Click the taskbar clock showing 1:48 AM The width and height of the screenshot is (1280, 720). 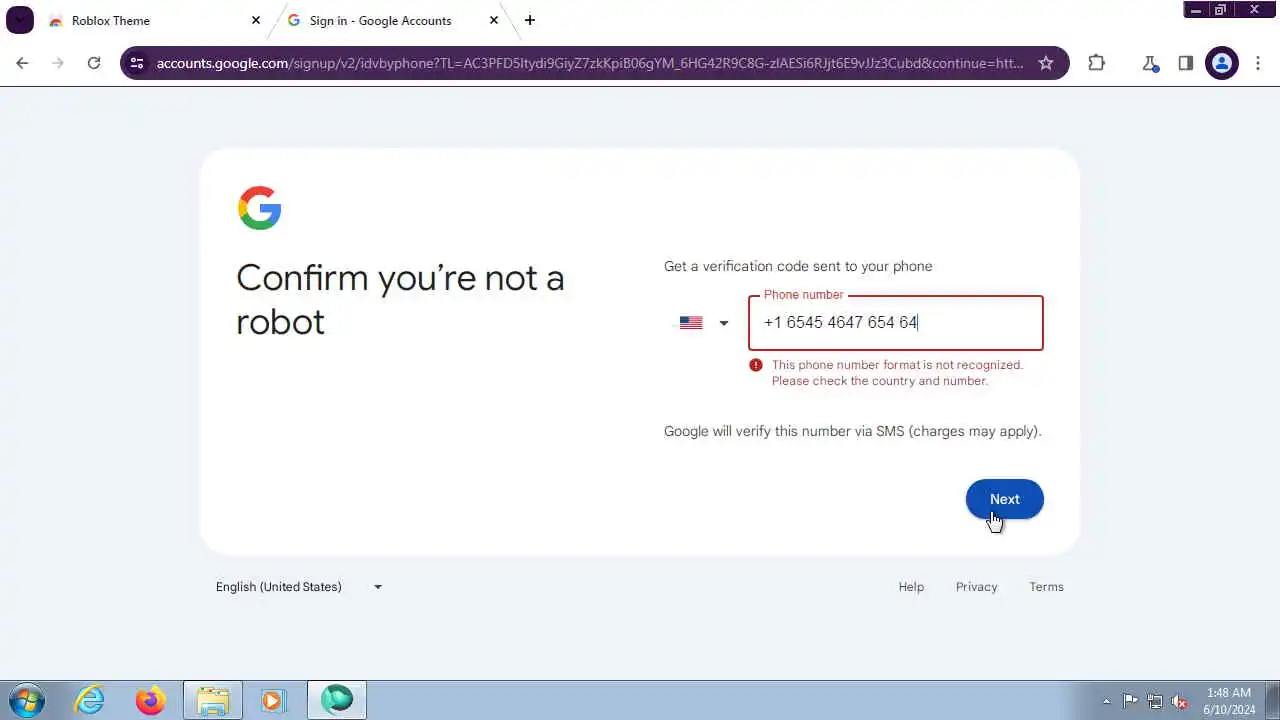point(1229,701)
